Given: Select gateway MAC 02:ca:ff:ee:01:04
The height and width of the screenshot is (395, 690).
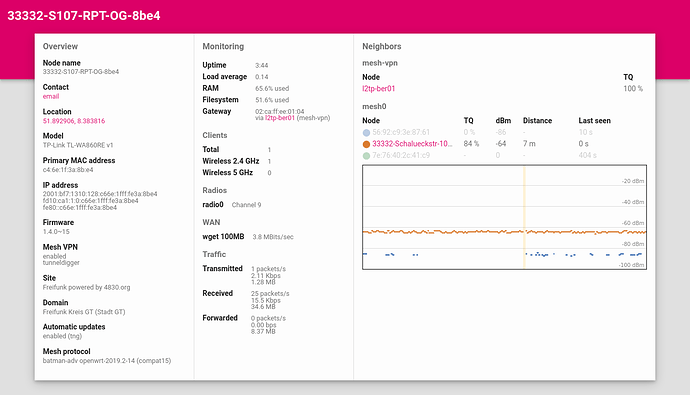Looking at the screenshot, I should click(279, 111).
